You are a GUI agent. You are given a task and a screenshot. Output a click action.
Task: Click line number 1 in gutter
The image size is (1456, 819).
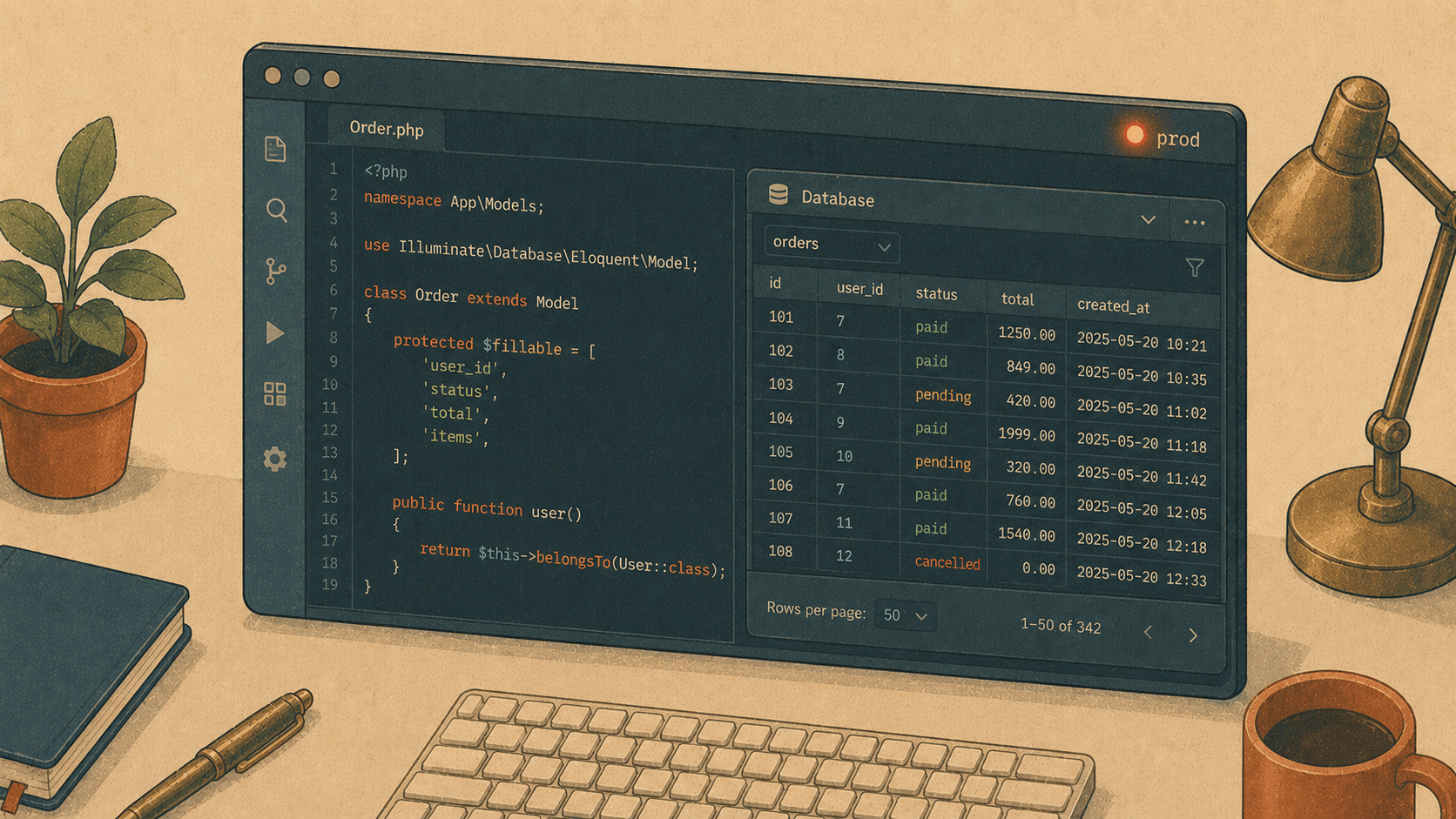333,169
